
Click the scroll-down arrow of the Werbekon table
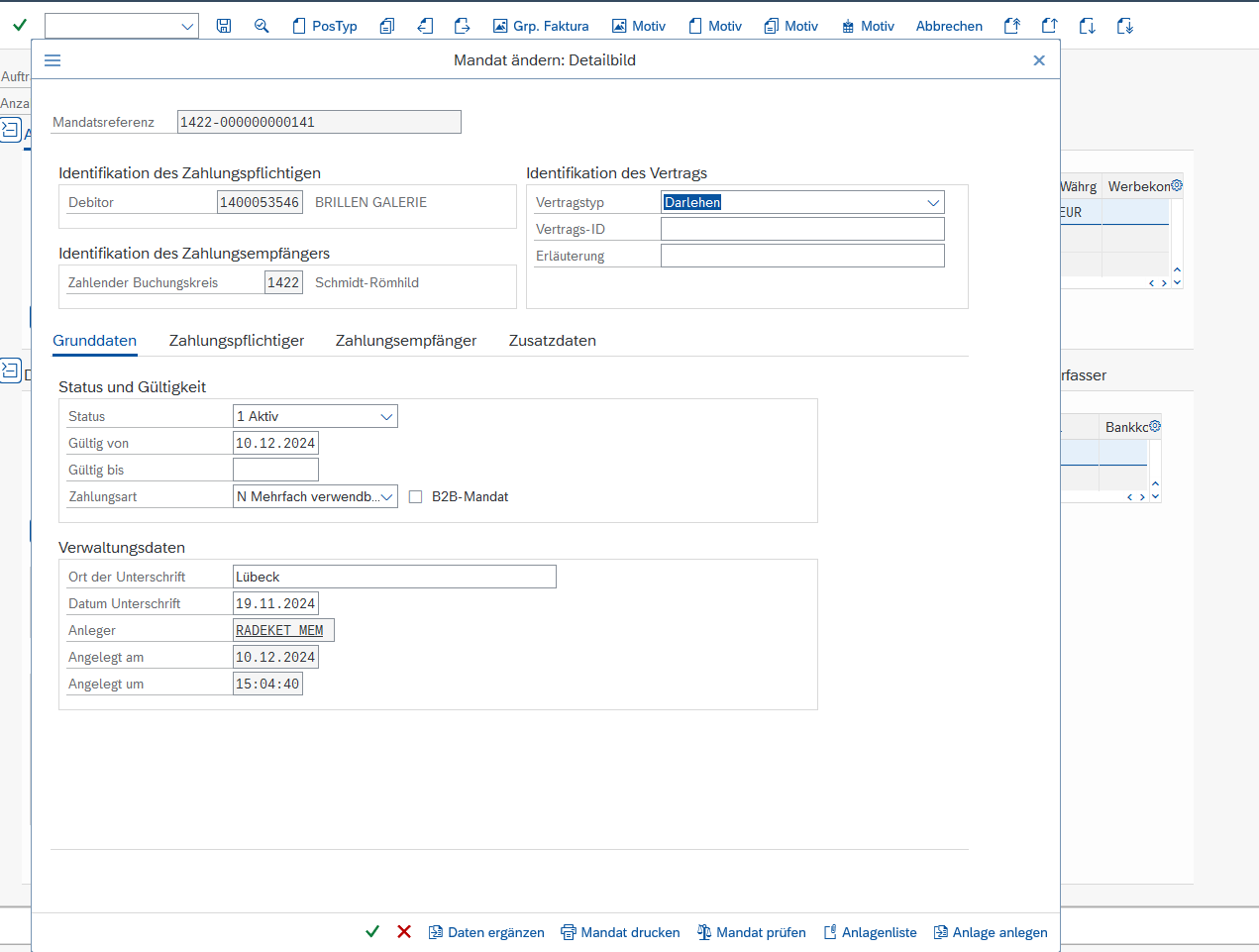point(1177,282)
